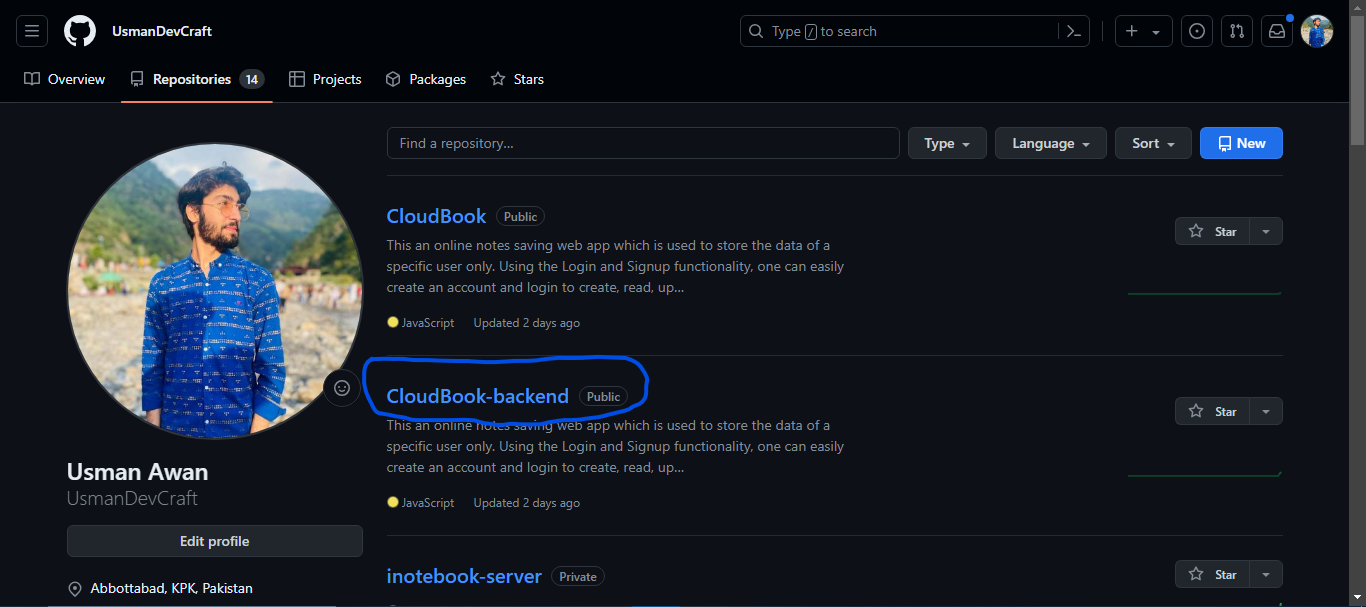Open the command palette icon
The width and height of the screenshot is (1366, 607).
(1073, 31)
